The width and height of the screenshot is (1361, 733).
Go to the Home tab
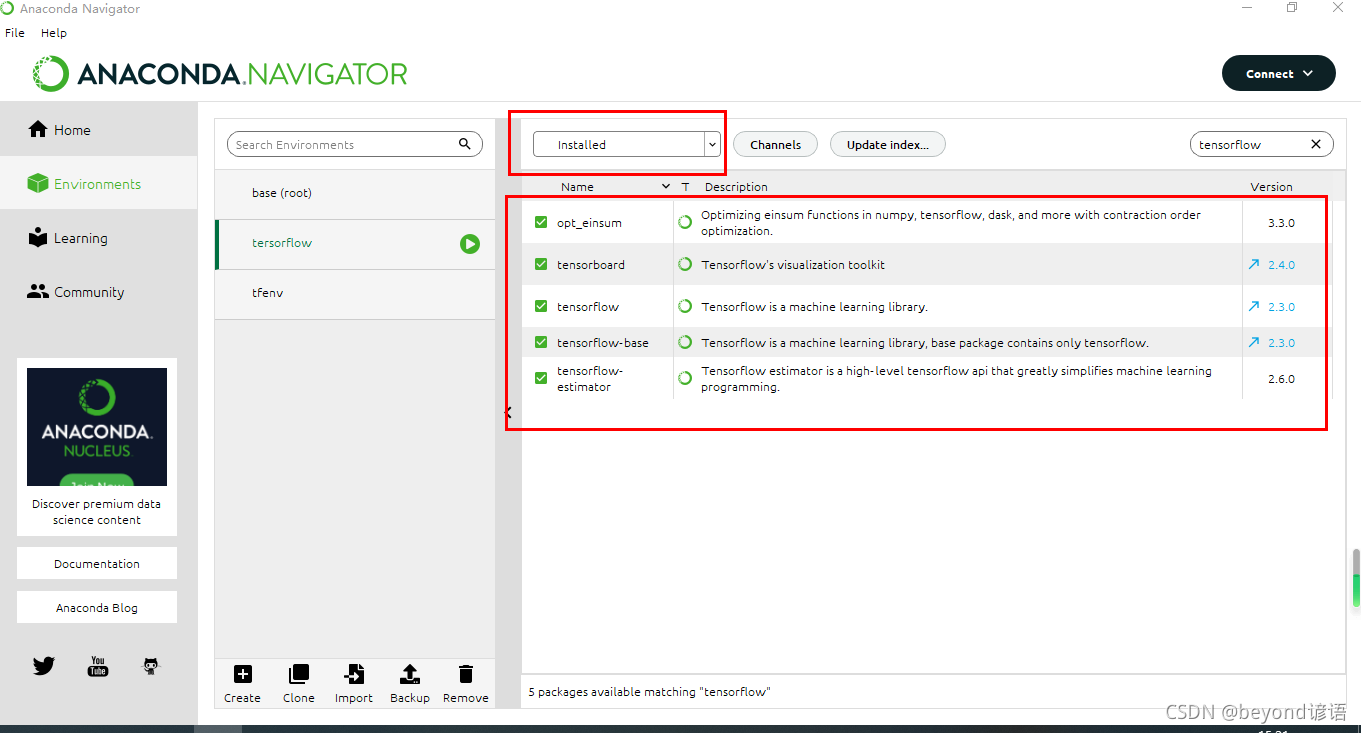pos(99,130)
